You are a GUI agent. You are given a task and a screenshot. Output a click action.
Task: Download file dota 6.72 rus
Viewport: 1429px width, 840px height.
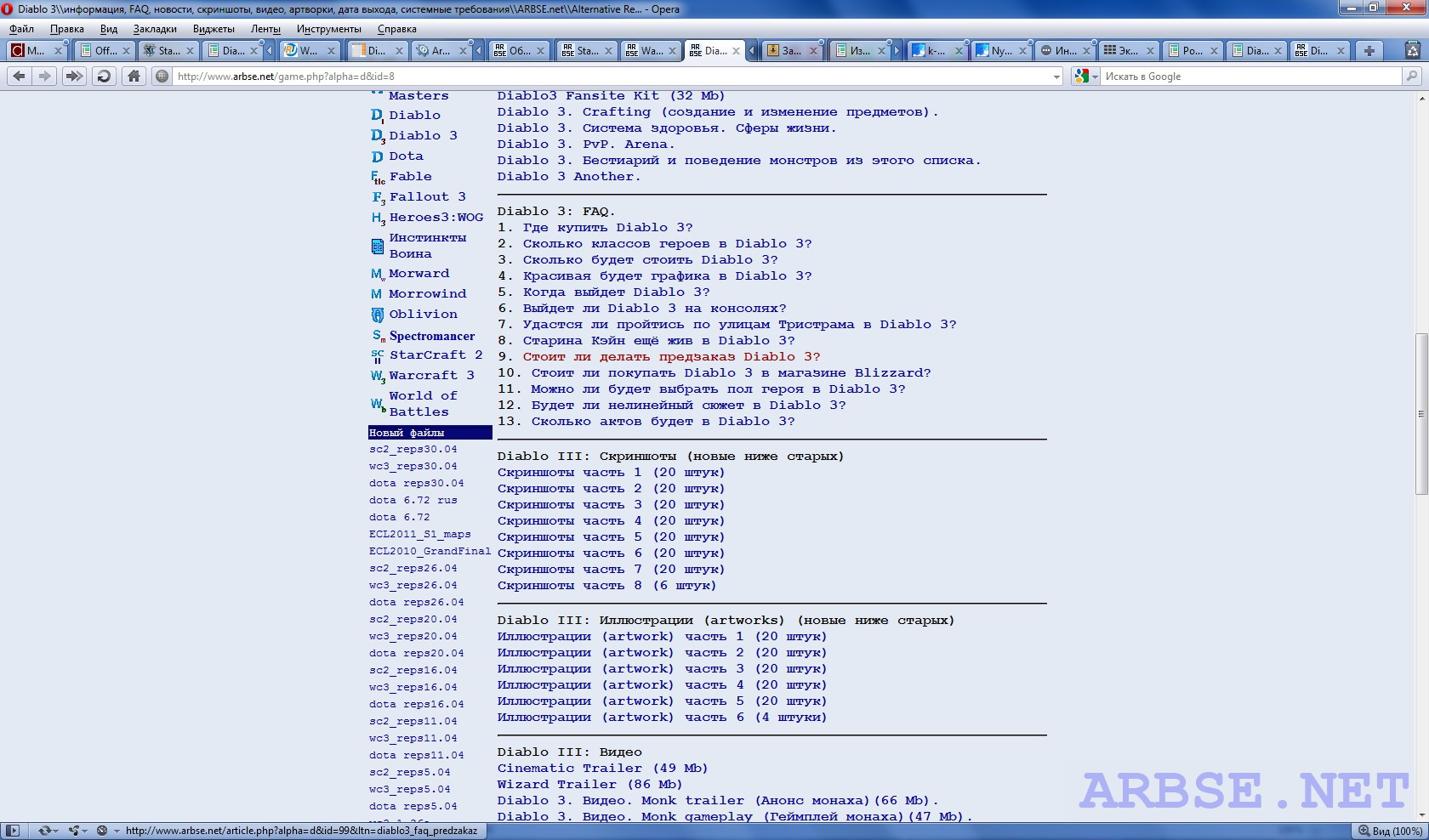(413, 501)
